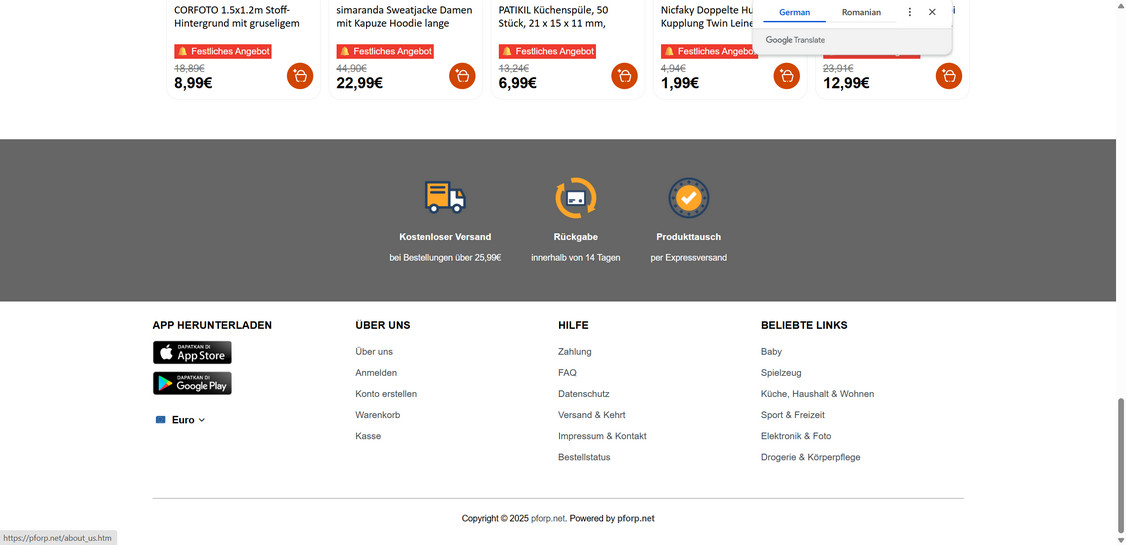Open the Zahlung help link
The image size is (1126, 545).
click(x=575, y=352)
